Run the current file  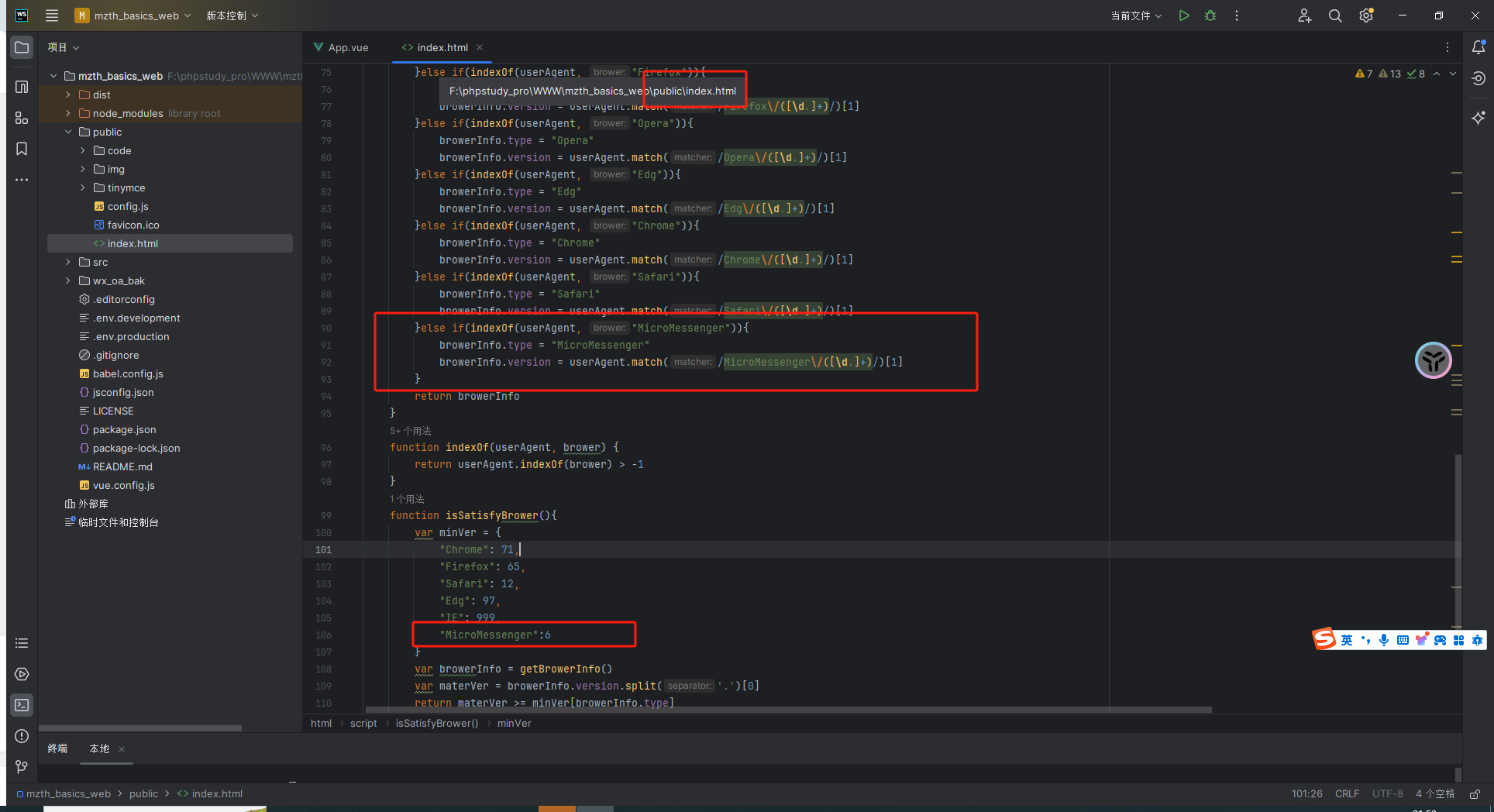[x=1184, y=15]
